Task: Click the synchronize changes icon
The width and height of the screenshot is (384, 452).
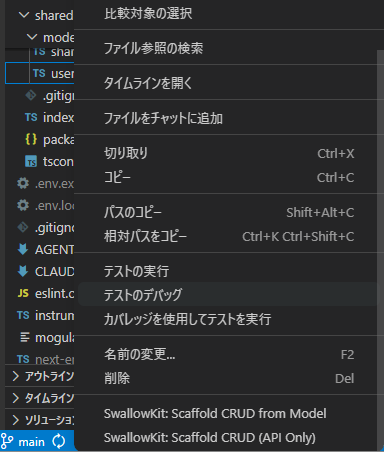Action: (59, 441)
